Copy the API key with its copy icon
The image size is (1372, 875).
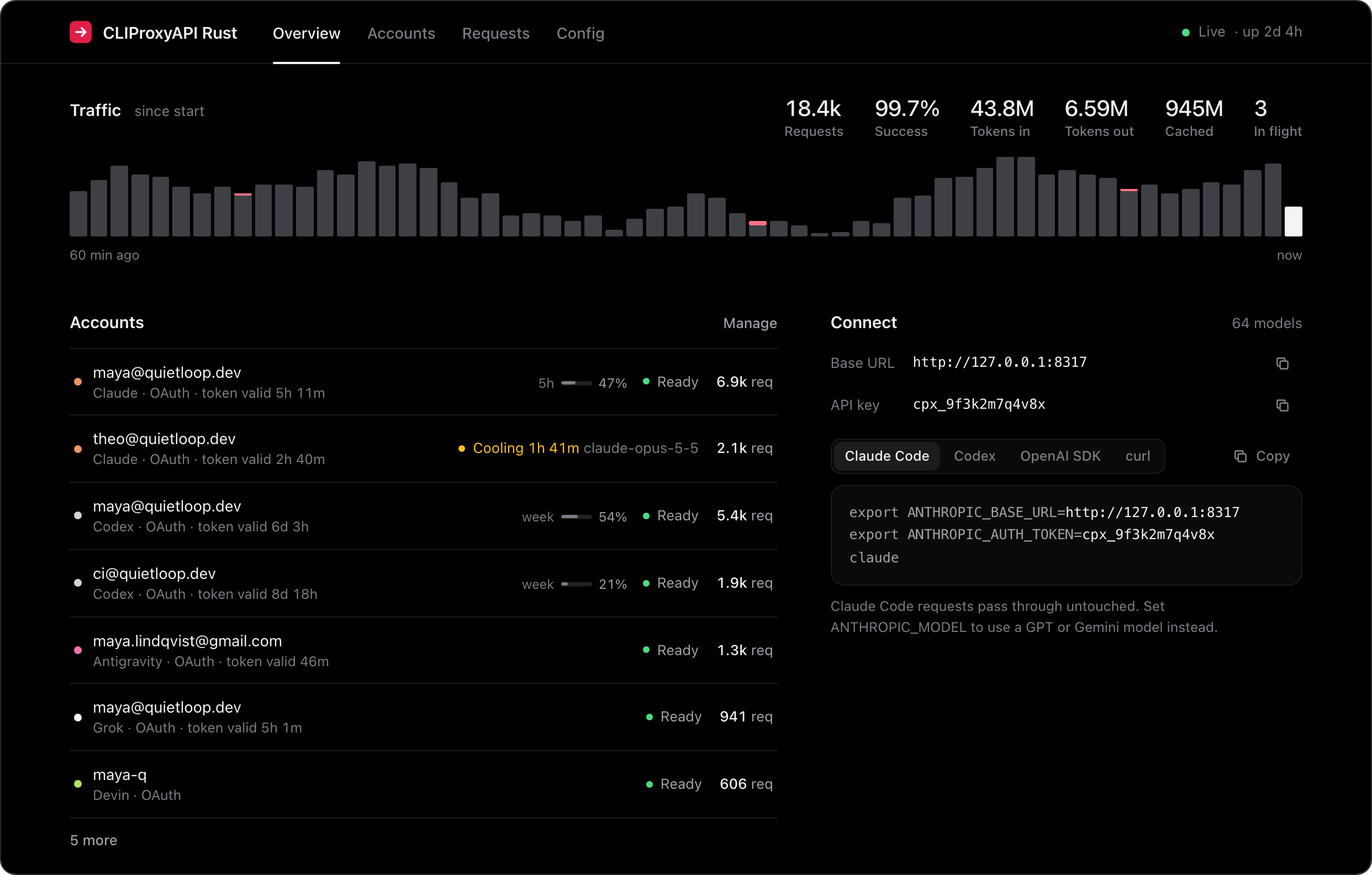tap(1282, 405)
